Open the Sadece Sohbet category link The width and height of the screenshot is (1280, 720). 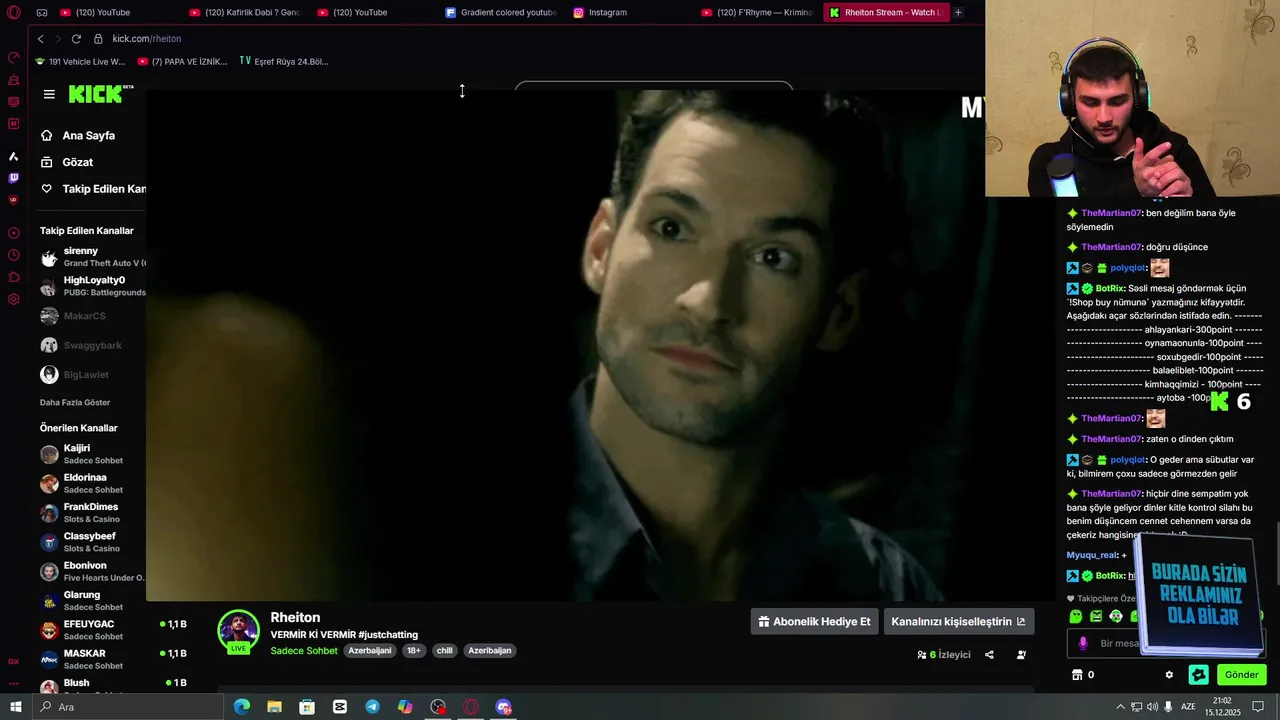[304, 651]
